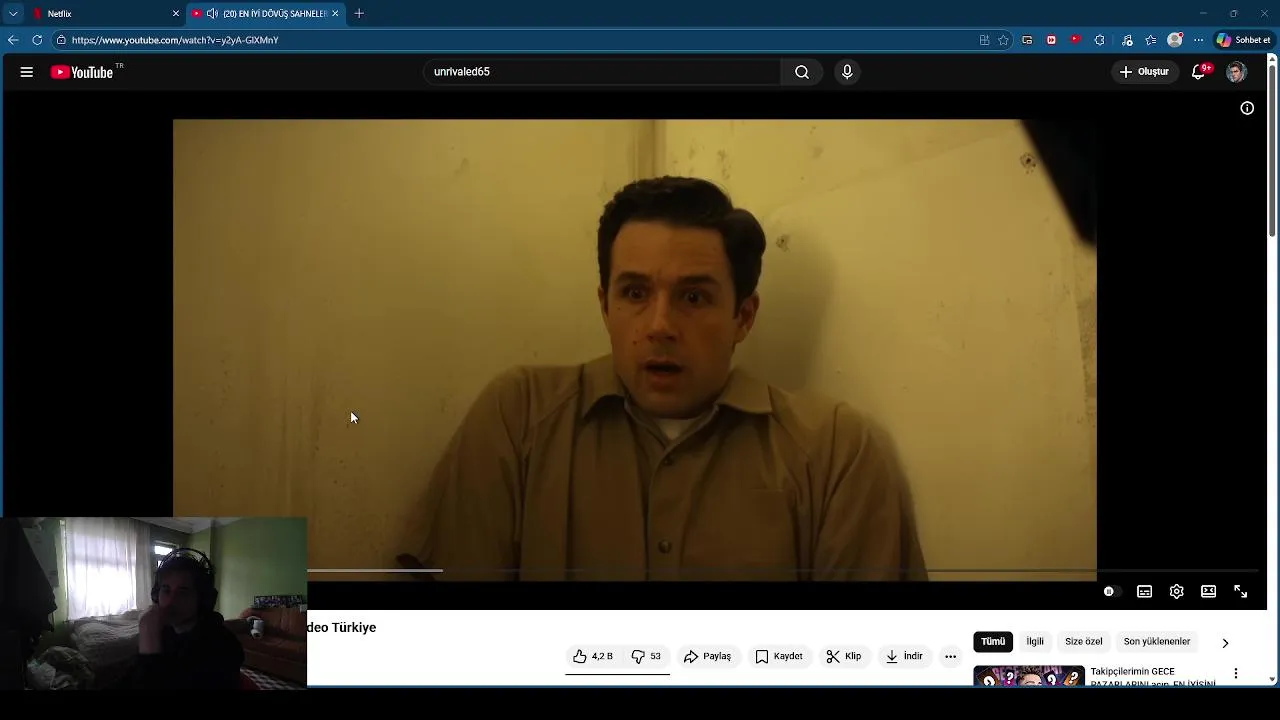Open the YouTube account avatar menu
Viewport: 1280px width, 720px height.
click(1236, 72)
